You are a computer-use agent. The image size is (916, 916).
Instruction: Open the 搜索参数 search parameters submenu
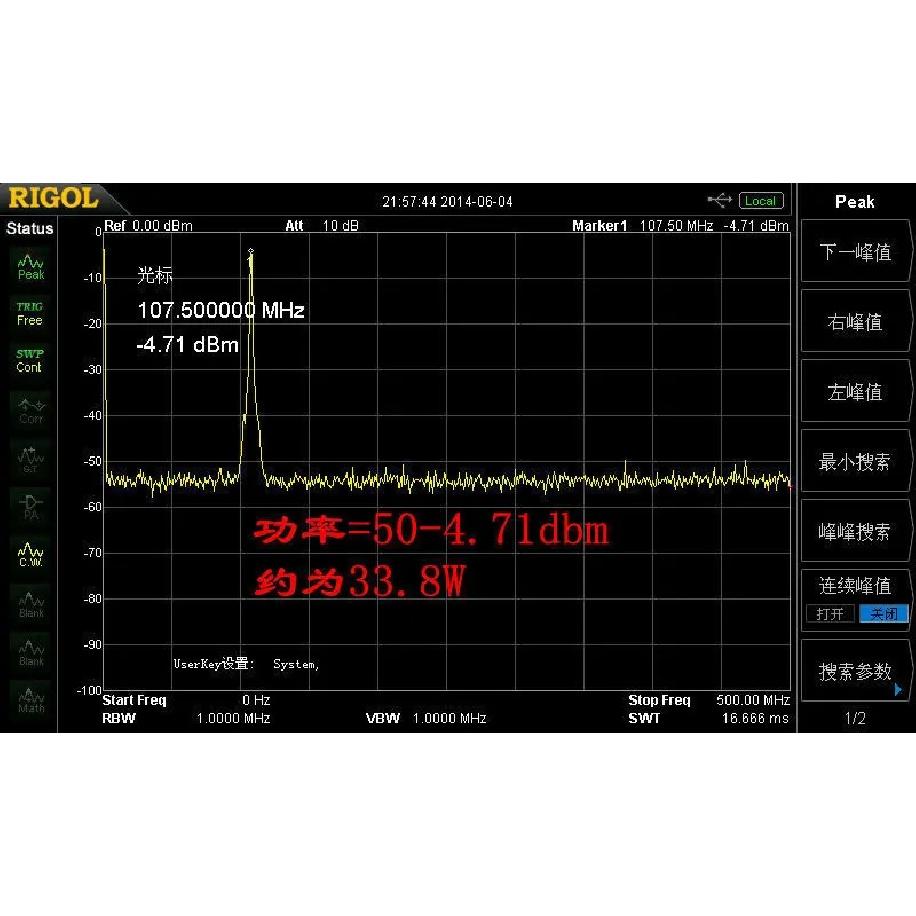(x=855, y=671)
